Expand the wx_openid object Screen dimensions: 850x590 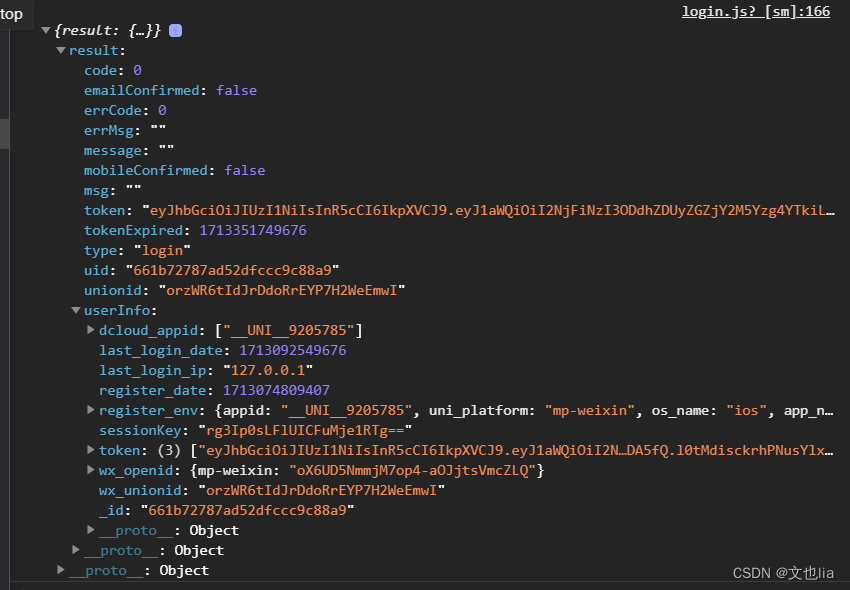pyautogui.click(x=91, y=470)
